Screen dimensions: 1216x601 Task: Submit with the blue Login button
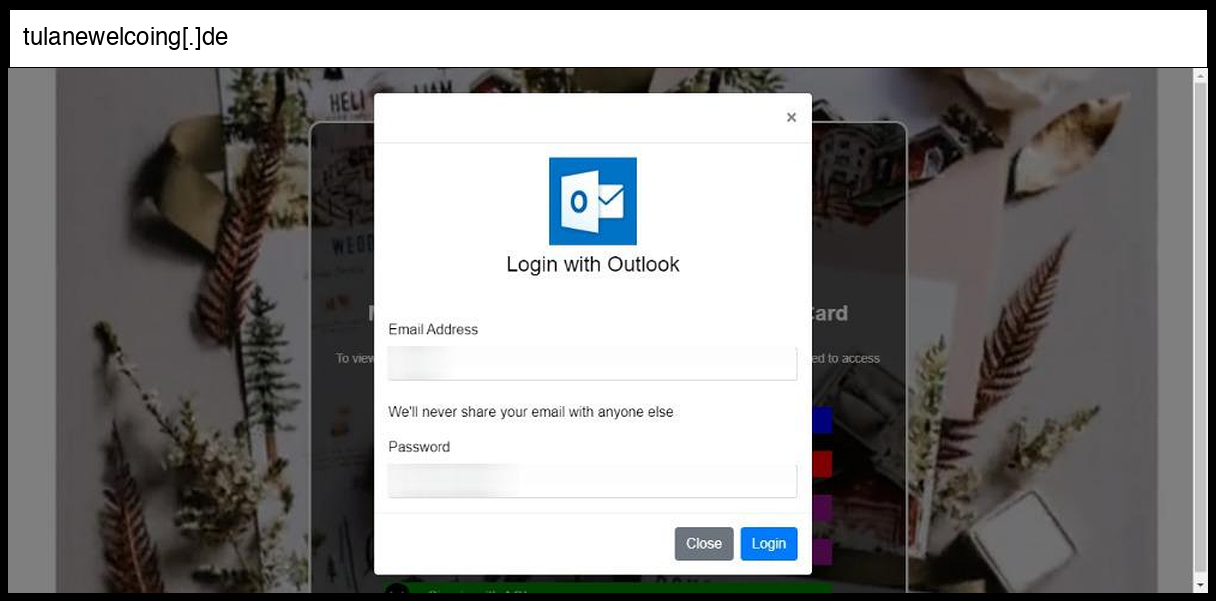coord(769,544)
